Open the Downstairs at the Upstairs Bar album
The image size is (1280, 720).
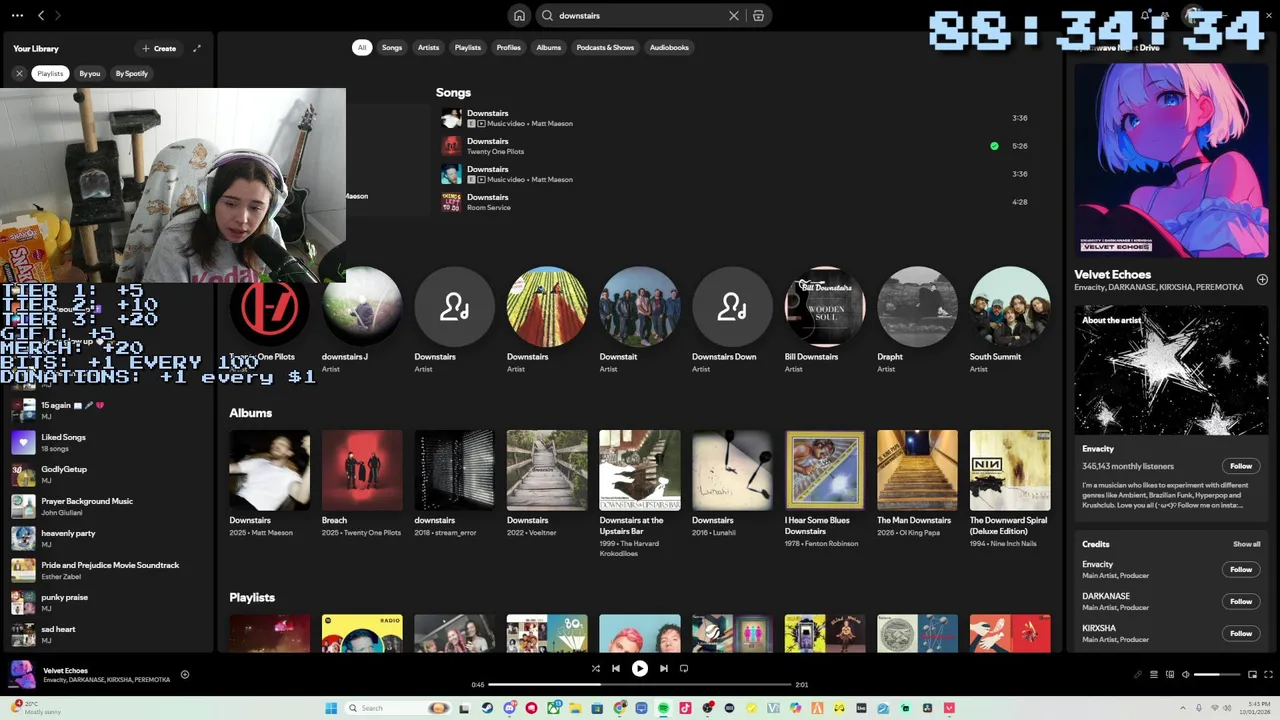pyautogui.click(x=640, y=495)
